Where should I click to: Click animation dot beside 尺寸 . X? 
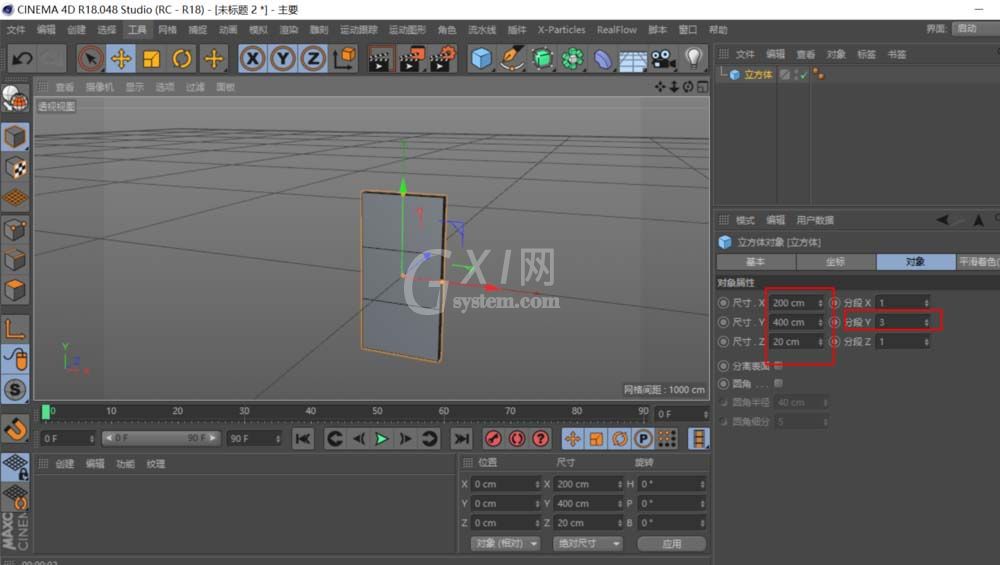(723, 303)
